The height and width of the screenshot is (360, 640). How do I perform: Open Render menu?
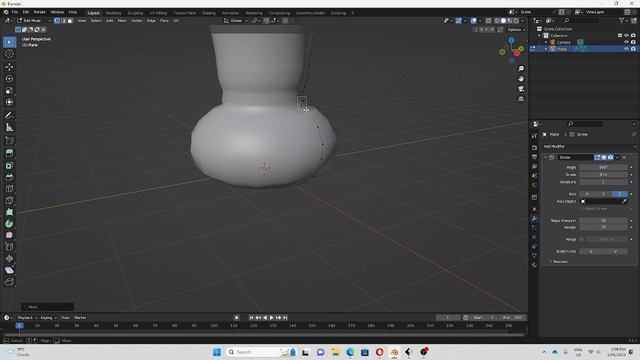(x=40, y=12)
